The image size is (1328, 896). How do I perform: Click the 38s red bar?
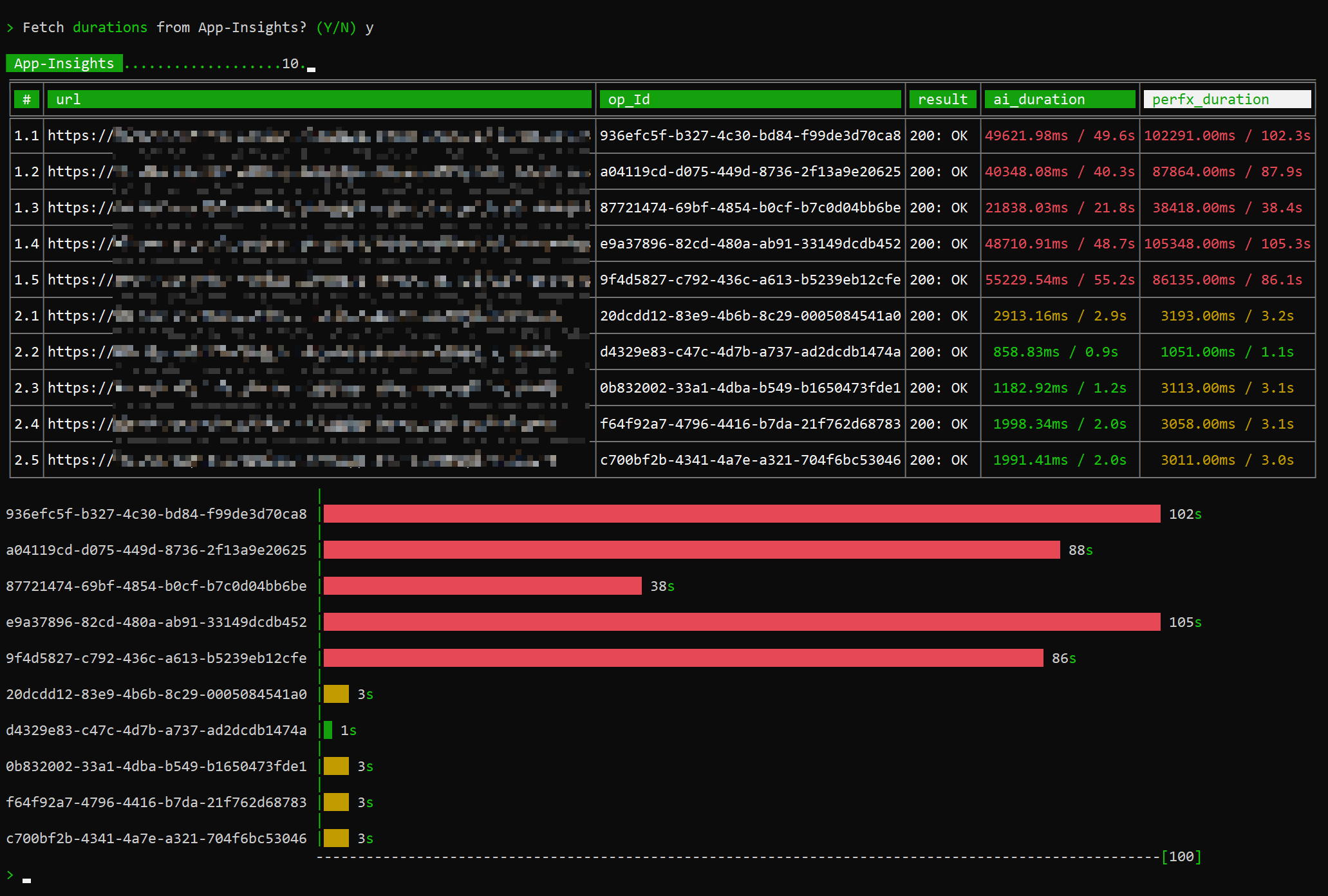coord(482,586)
